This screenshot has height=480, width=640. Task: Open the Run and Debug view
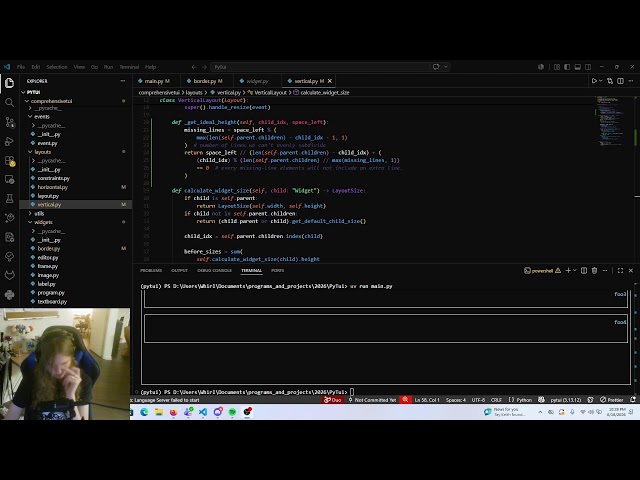[x=9, y=141]
